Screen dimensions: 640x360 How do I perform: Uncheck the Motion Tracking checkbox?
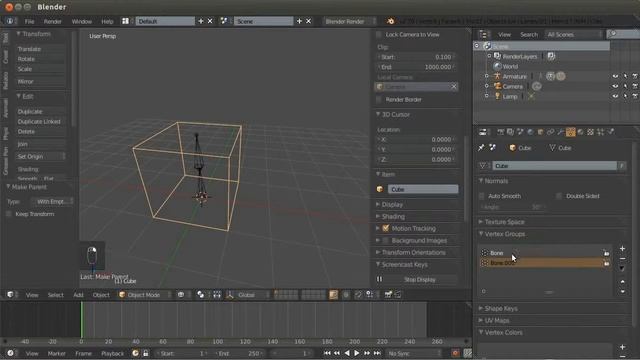[386, 228]
